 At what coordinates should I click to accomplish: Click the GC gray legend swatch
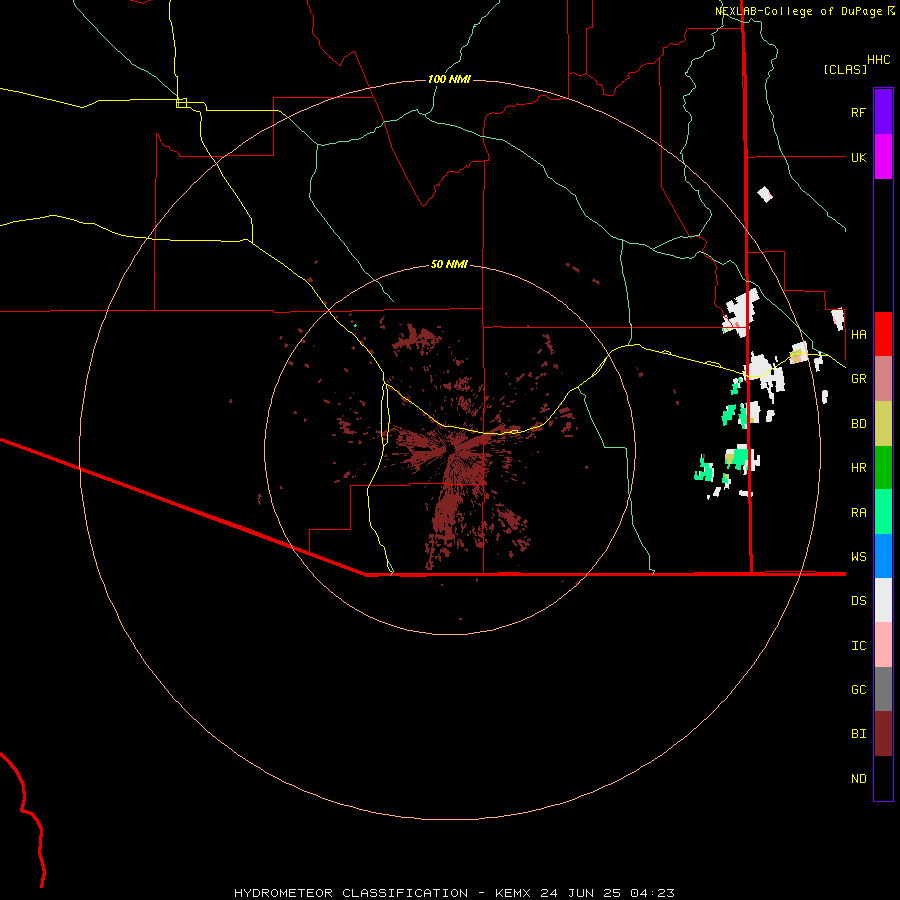click(x=883, y=689)
